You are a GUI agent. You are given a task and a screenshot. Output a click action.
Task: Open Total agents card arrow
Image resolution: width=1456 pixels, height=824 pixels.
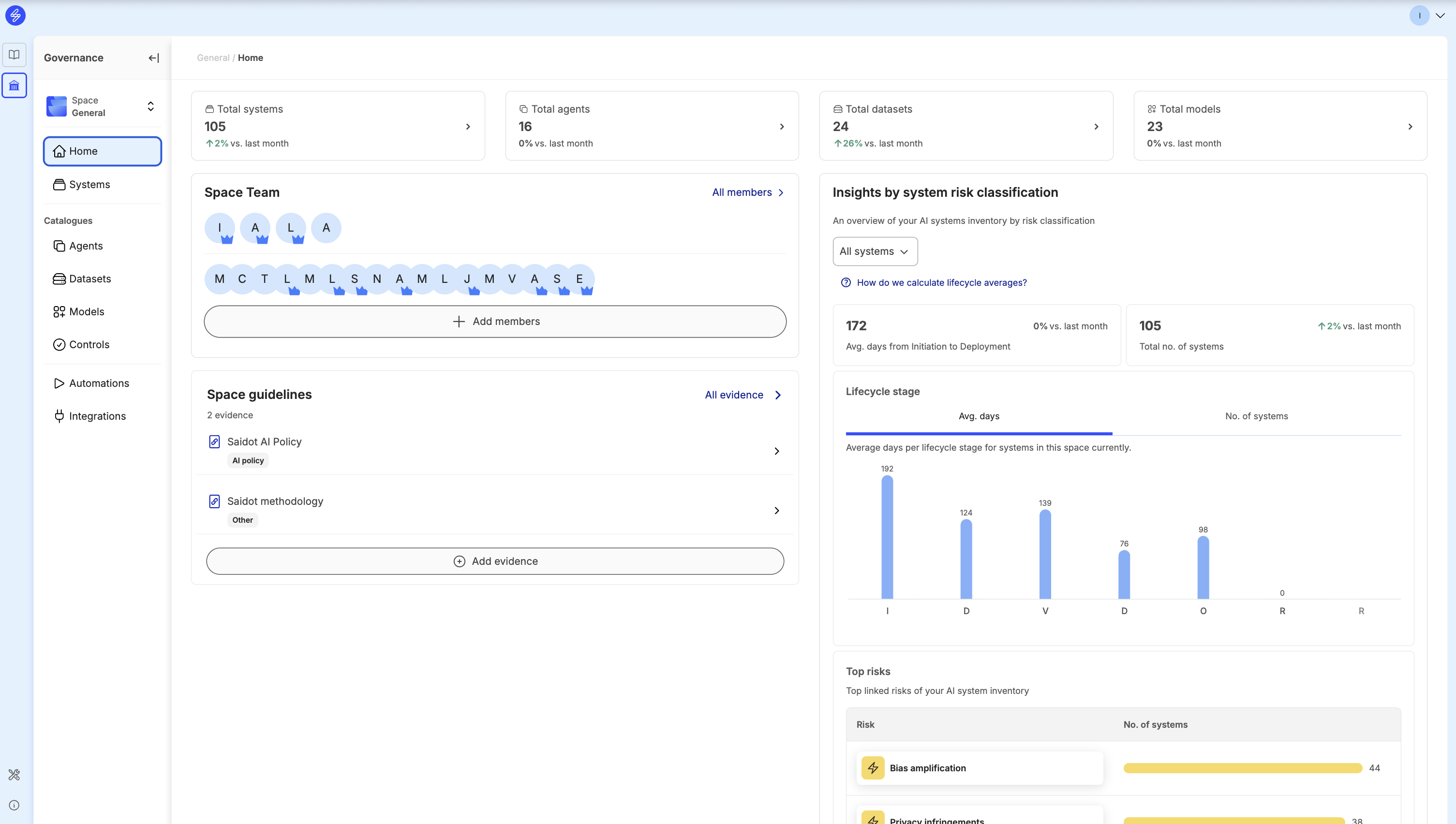click(782, 127)
